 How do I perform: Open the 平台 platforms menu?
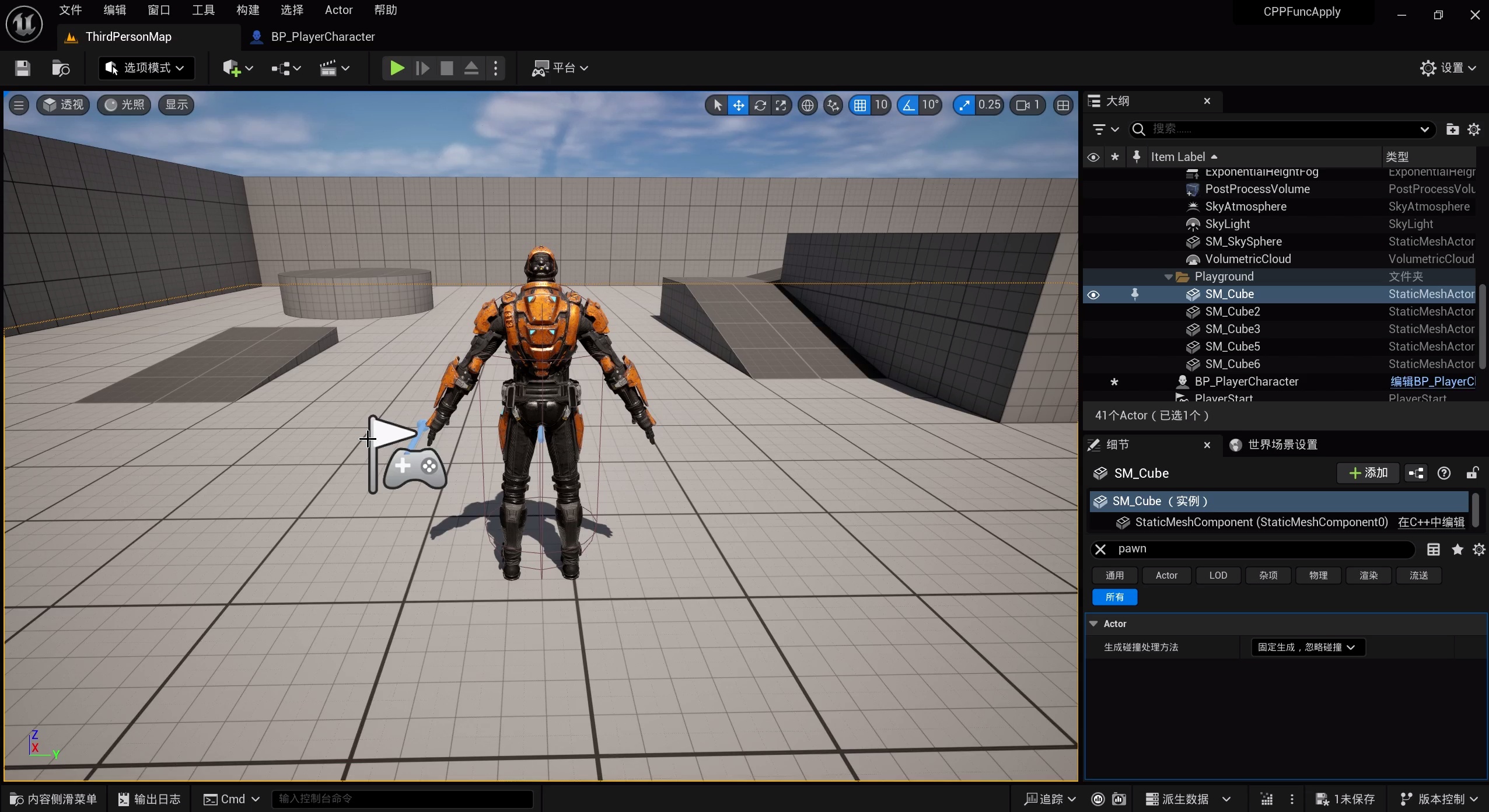(560, 68)
